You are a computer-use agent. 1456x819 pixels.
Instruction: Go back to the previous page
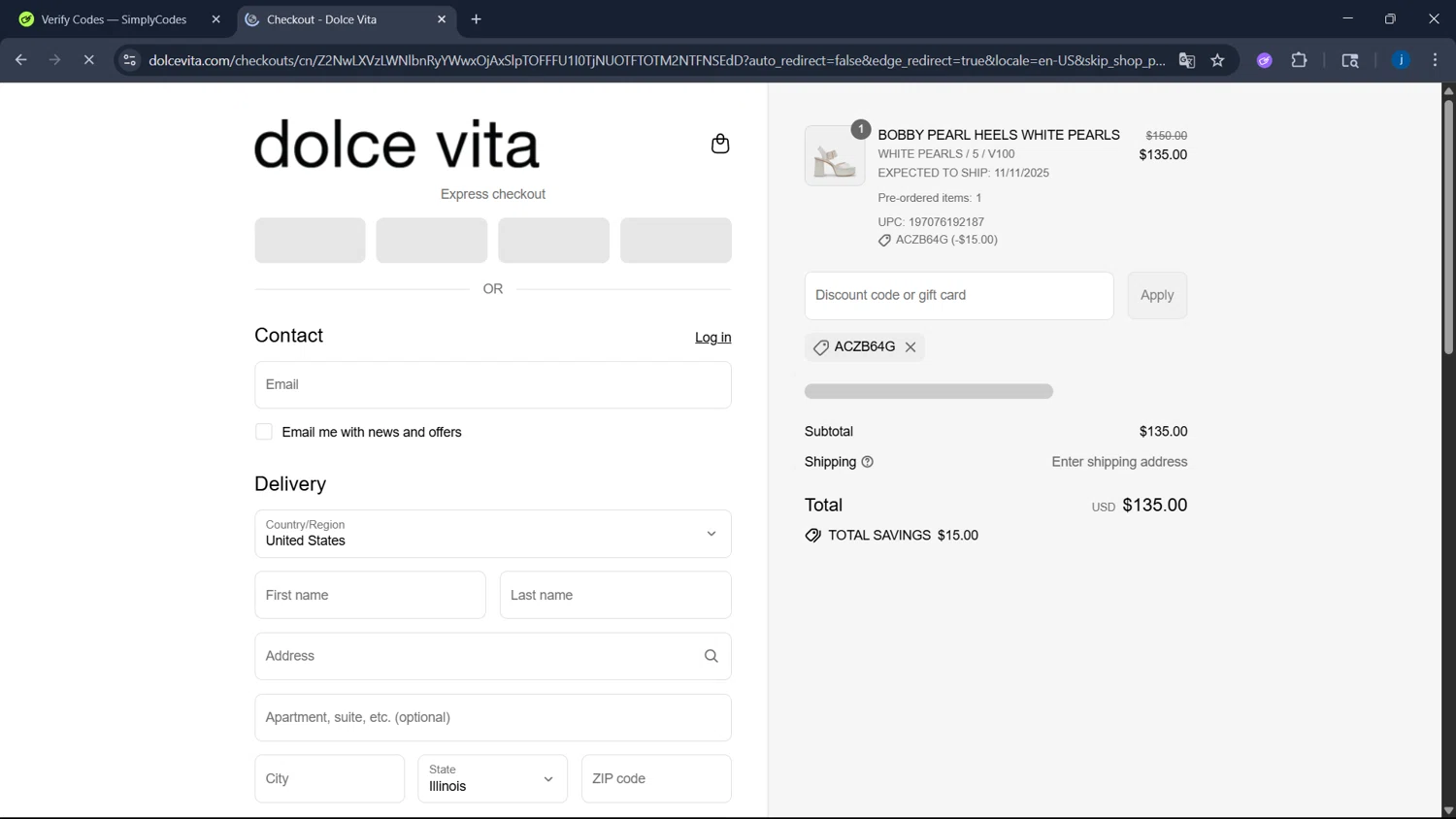pyautogui.click(x=20, y=60)
